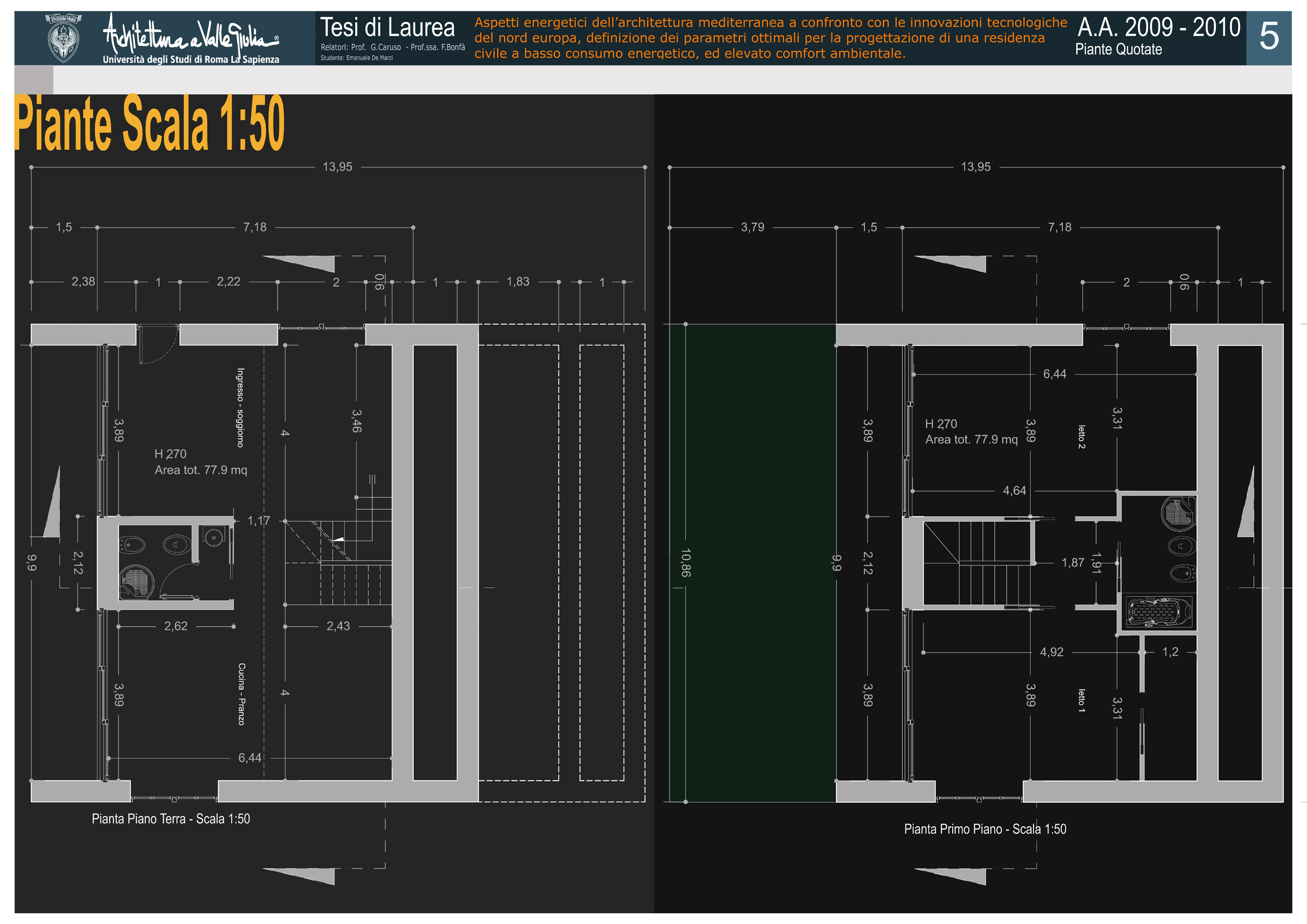Click the 'letto 1' room label
Image resolution: width=1307 pixels, height=924 pixels.
[1081, 700]
